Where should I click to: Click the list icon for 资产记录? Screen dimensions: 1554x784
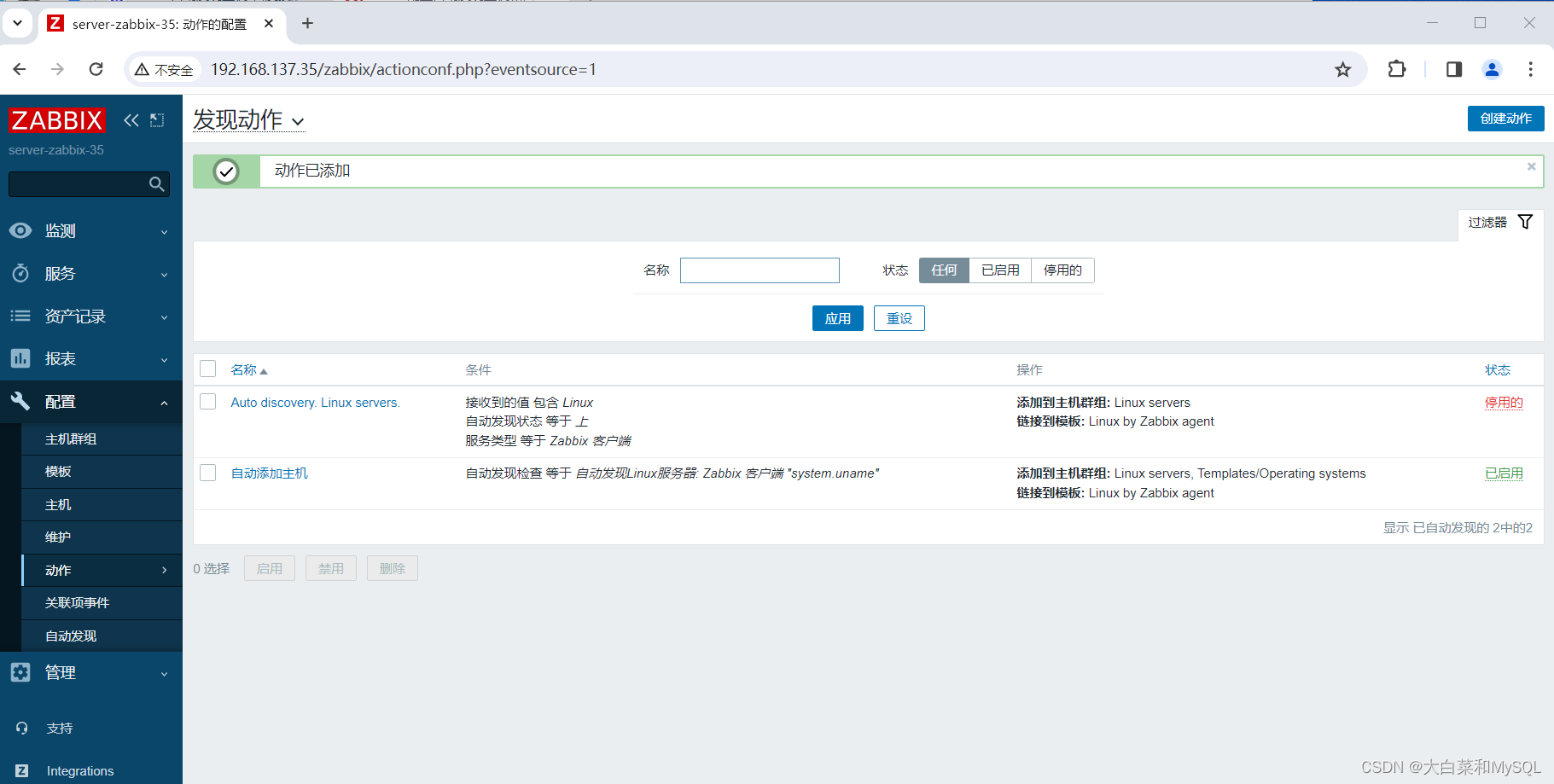pos(20,316)
